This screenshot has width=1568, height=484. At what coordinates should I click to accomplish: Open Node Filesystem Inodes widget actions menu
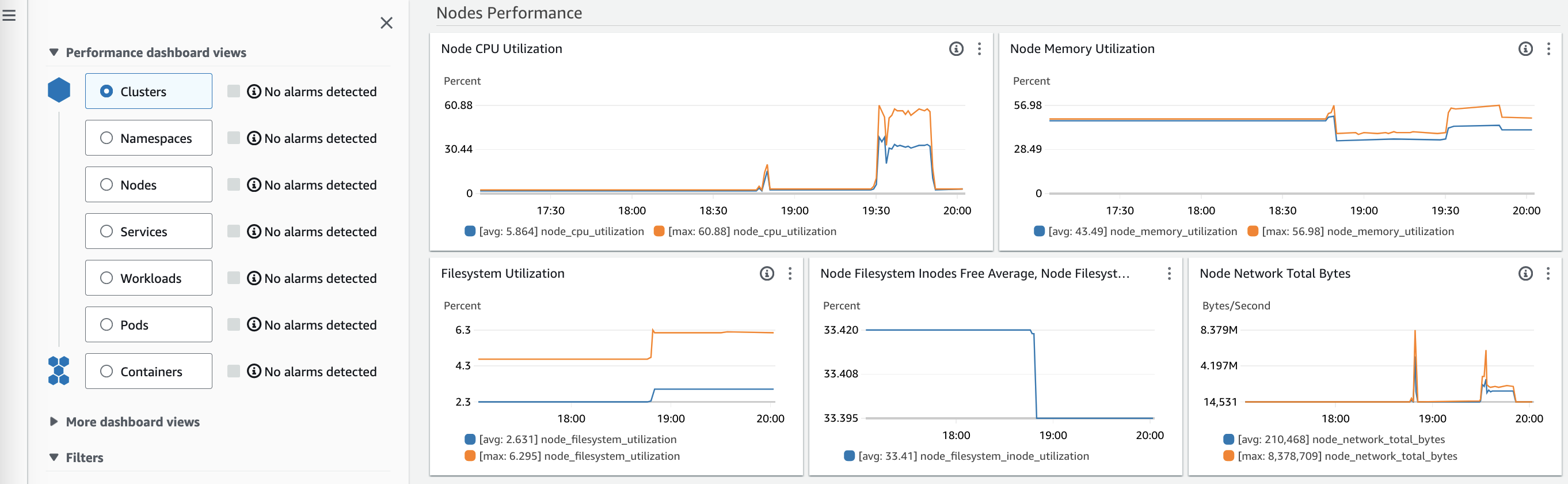[1169, 274]
